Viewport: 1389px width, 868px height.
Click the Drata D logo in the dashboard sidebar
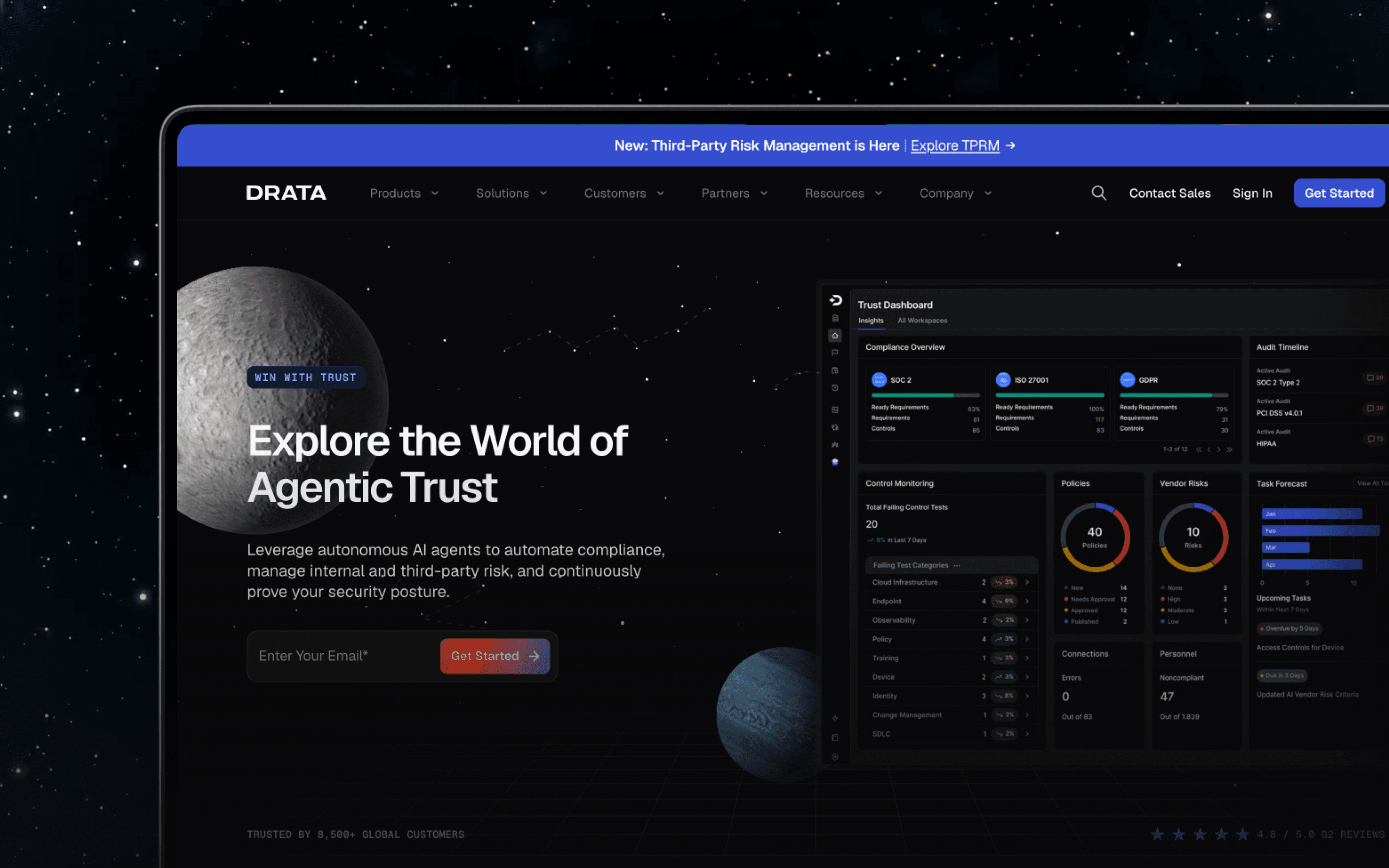point(836,300)
